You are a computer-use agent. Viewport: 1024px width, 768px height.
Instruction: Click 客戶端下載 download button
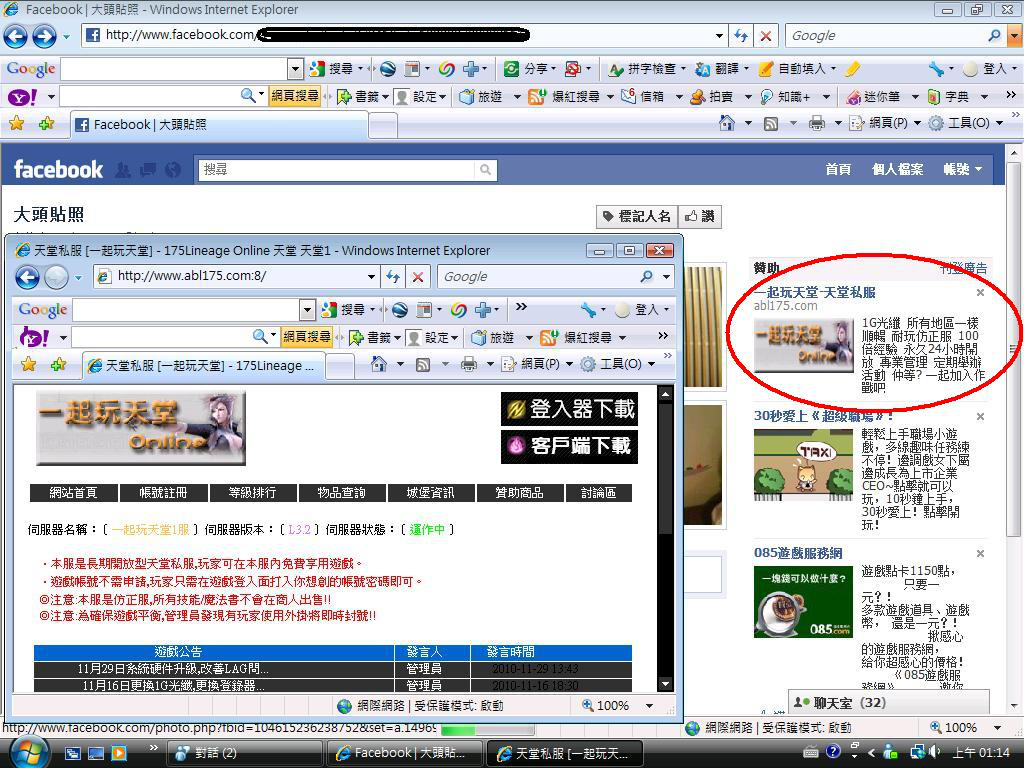pos(569,447)
